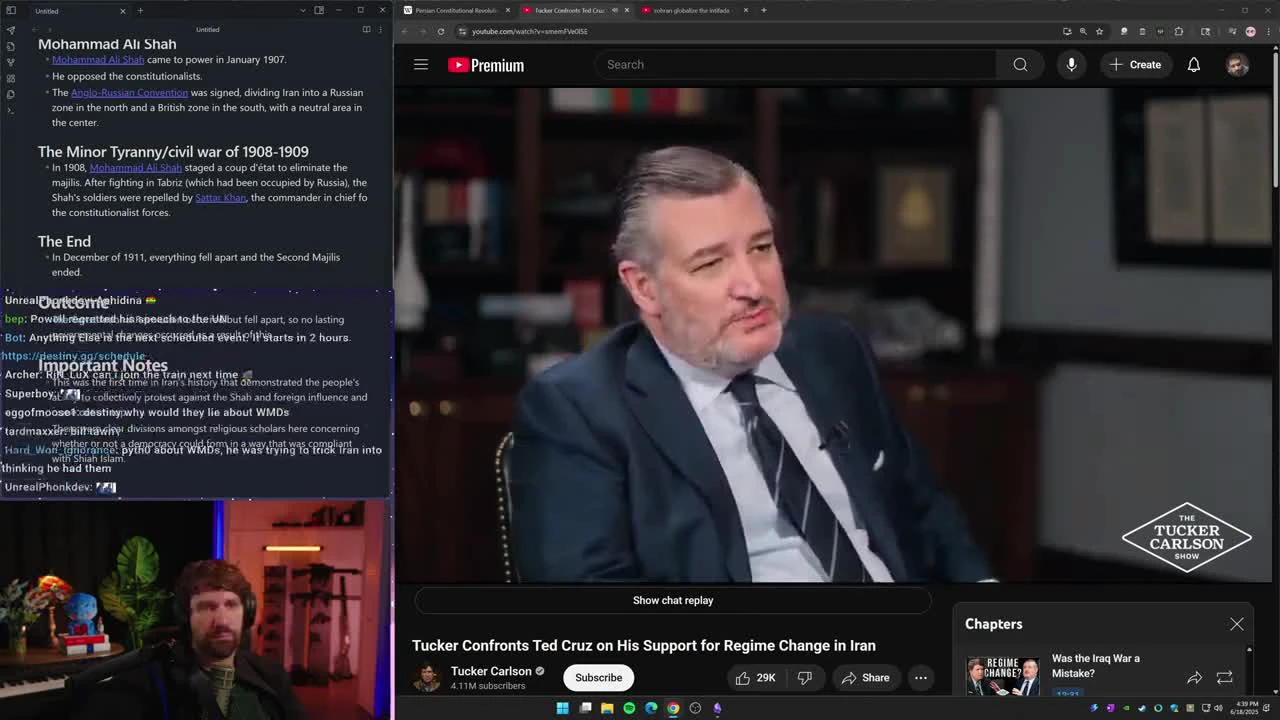Open the YouTube guide hamburger menu
The width and height of the screenshot is (1280, 720).
(x=421, y=65)
